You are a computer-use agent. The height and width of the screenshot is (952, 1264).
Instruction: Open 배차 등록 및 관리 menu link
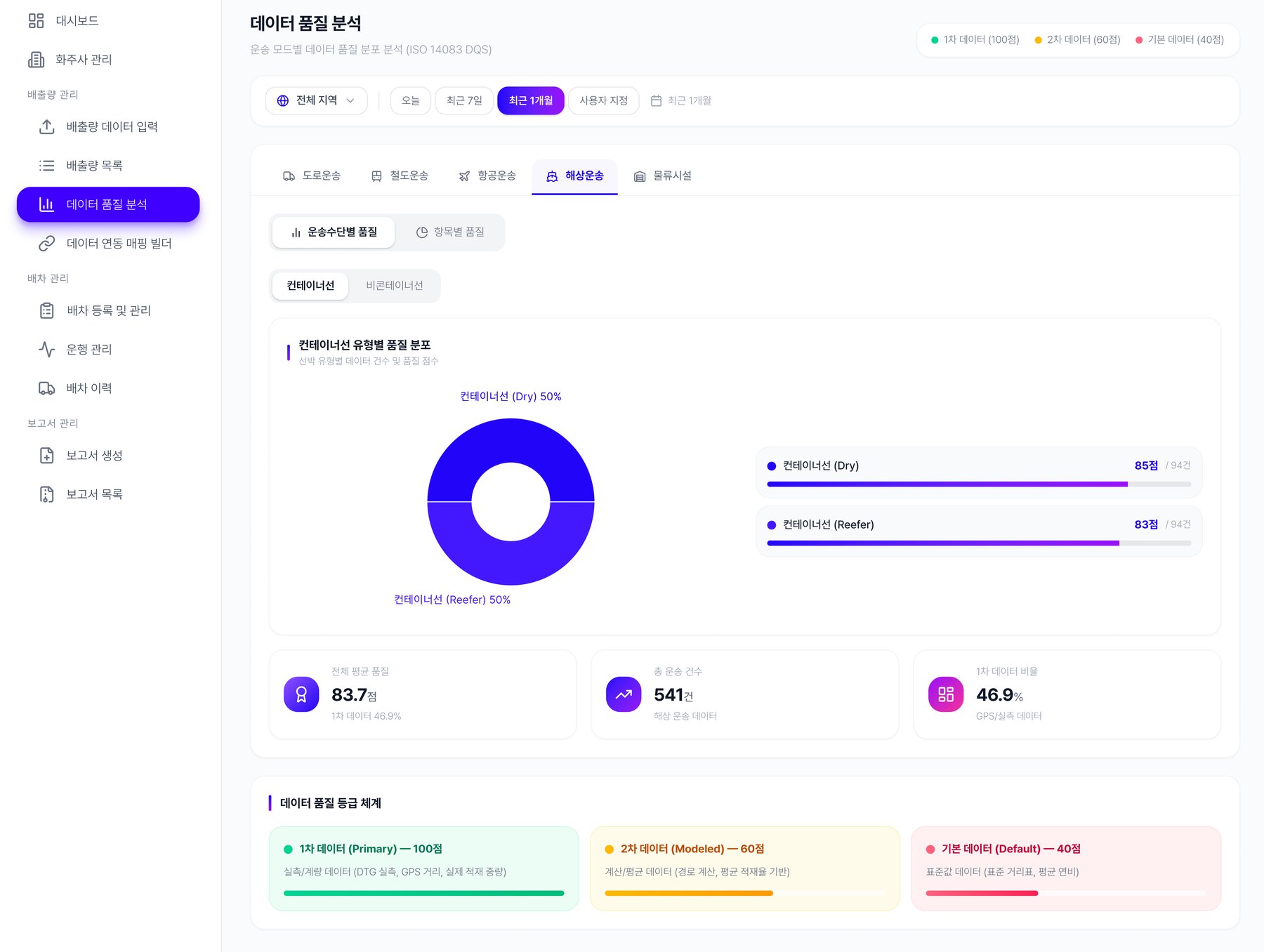pos(108,310)
